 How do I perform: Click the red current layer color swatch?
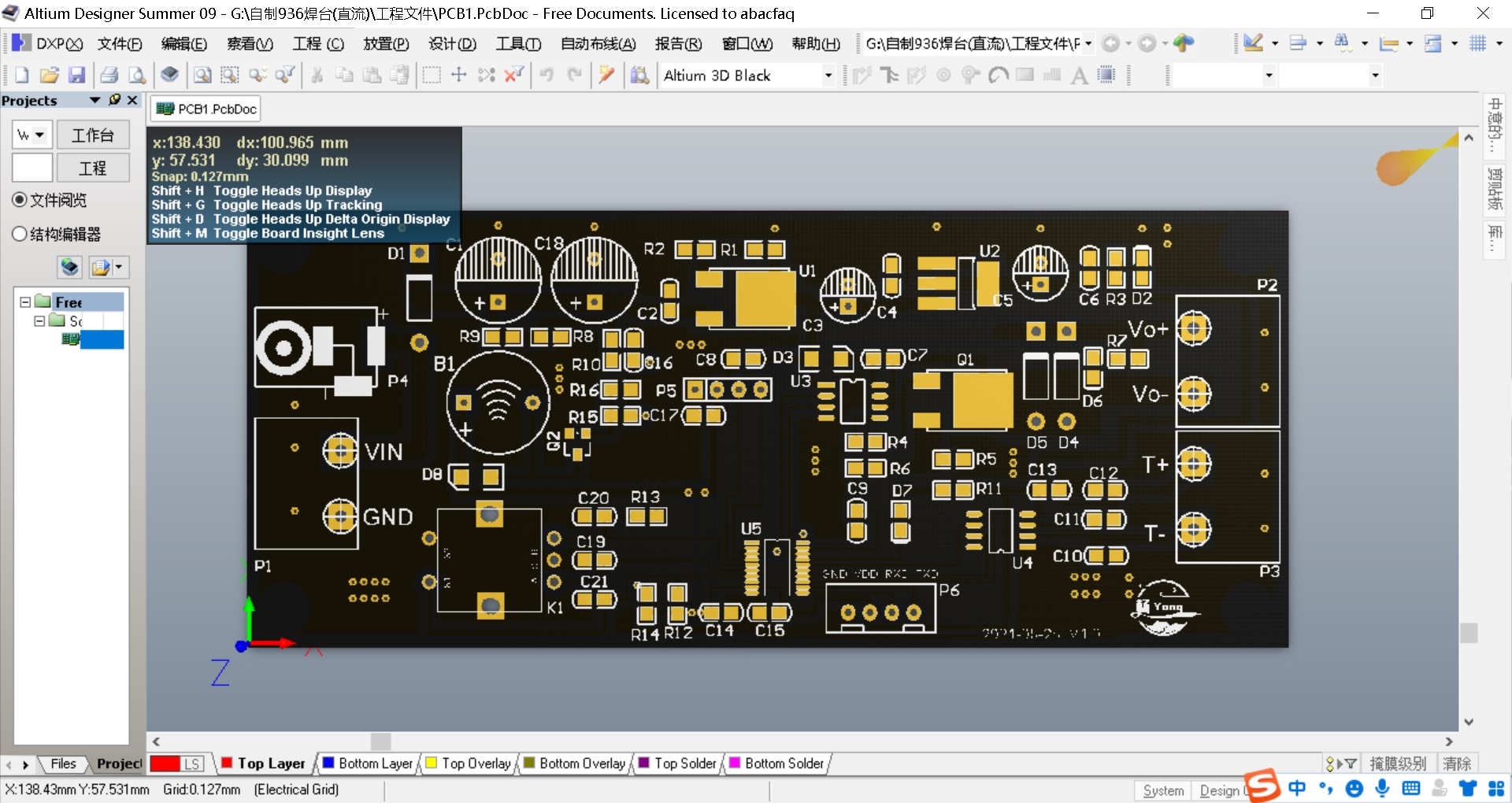[165, 764]
